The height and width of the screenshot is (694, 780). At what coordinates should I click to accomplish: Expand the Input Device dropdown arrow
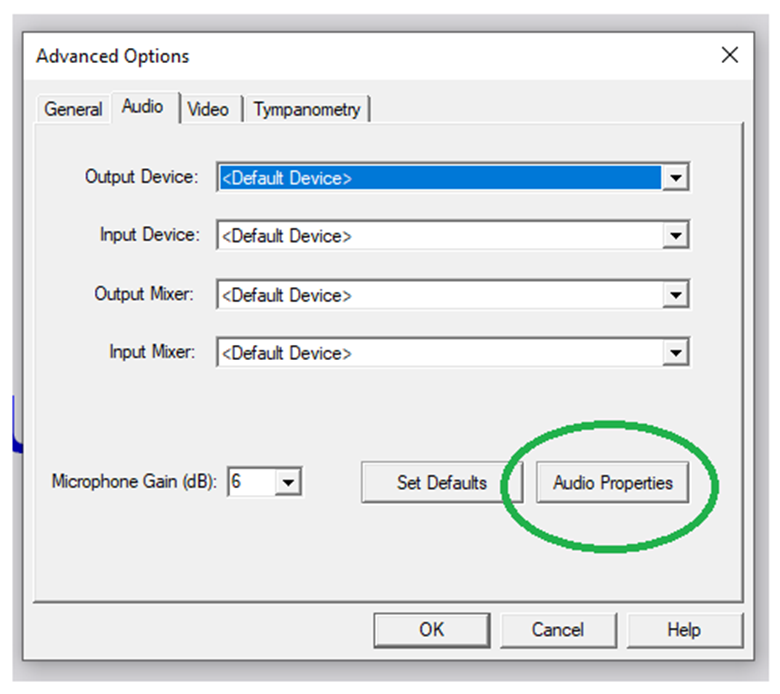click(676, 237)
